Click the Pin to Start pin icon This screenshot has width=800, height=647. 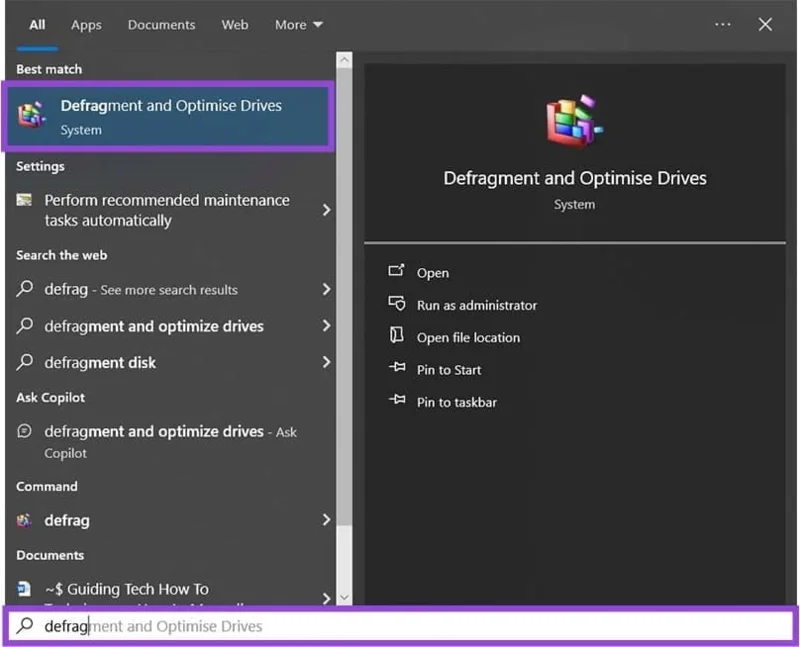pos(397,369)
